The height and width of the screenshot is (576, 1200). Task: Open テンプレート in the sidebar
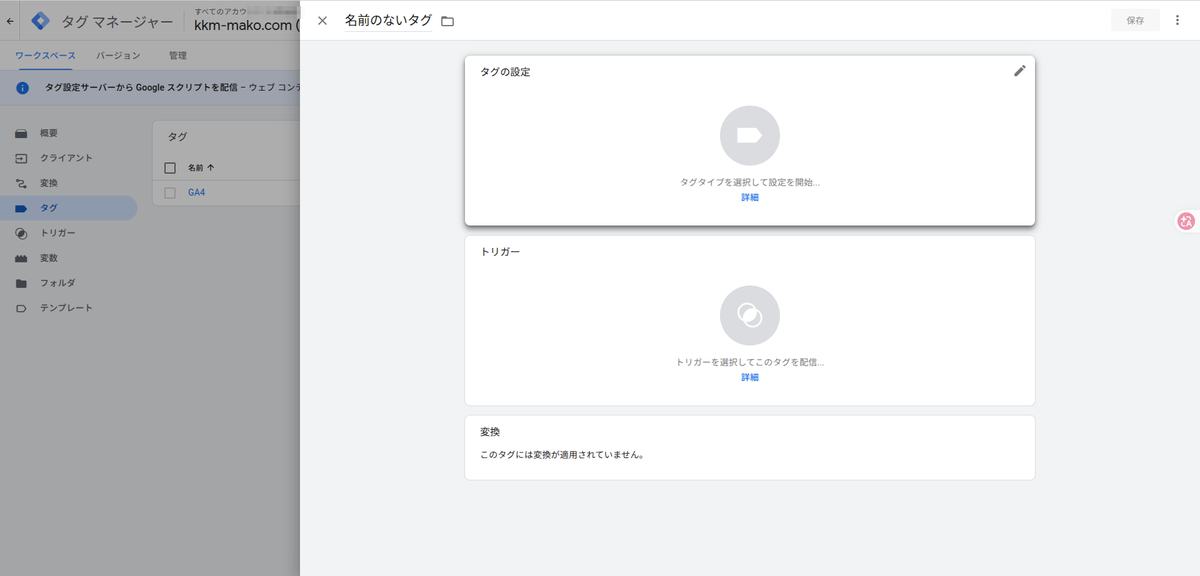click(68, 308)
